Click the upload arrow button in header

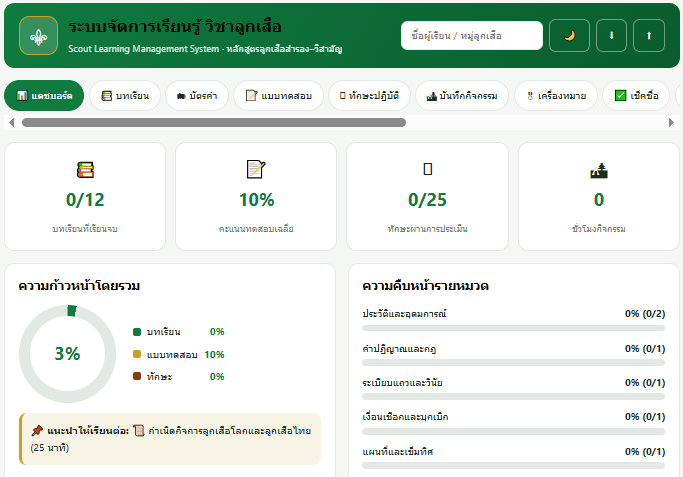click(x=649, y=36)
